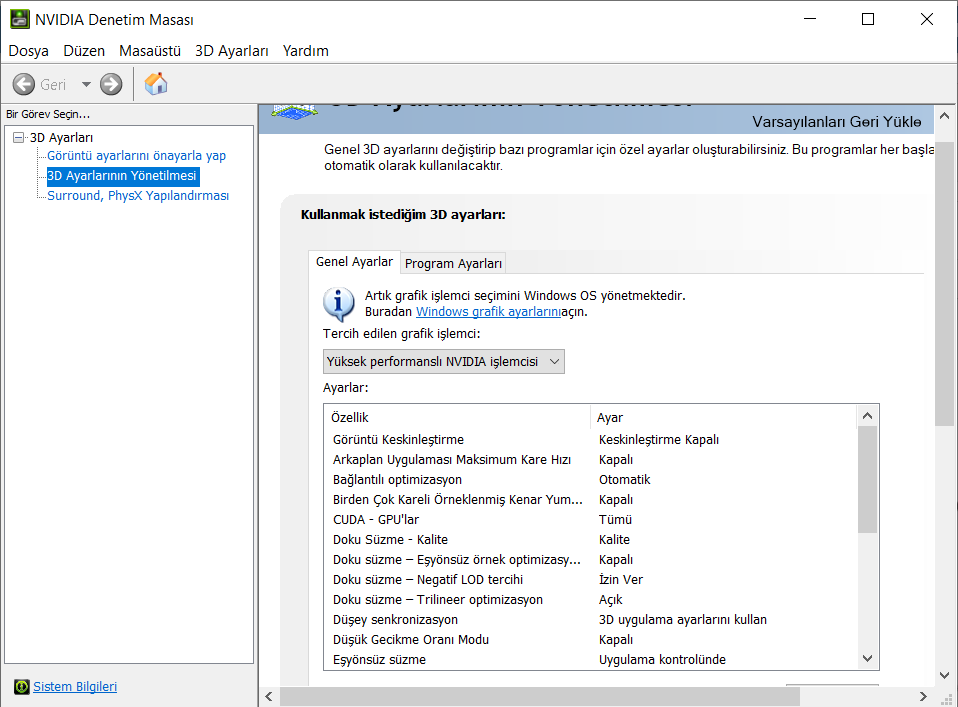The image size is (958, 707).
Task: Collapse the 3D Ayarları tree node
Action: click(x=18, y=137)
